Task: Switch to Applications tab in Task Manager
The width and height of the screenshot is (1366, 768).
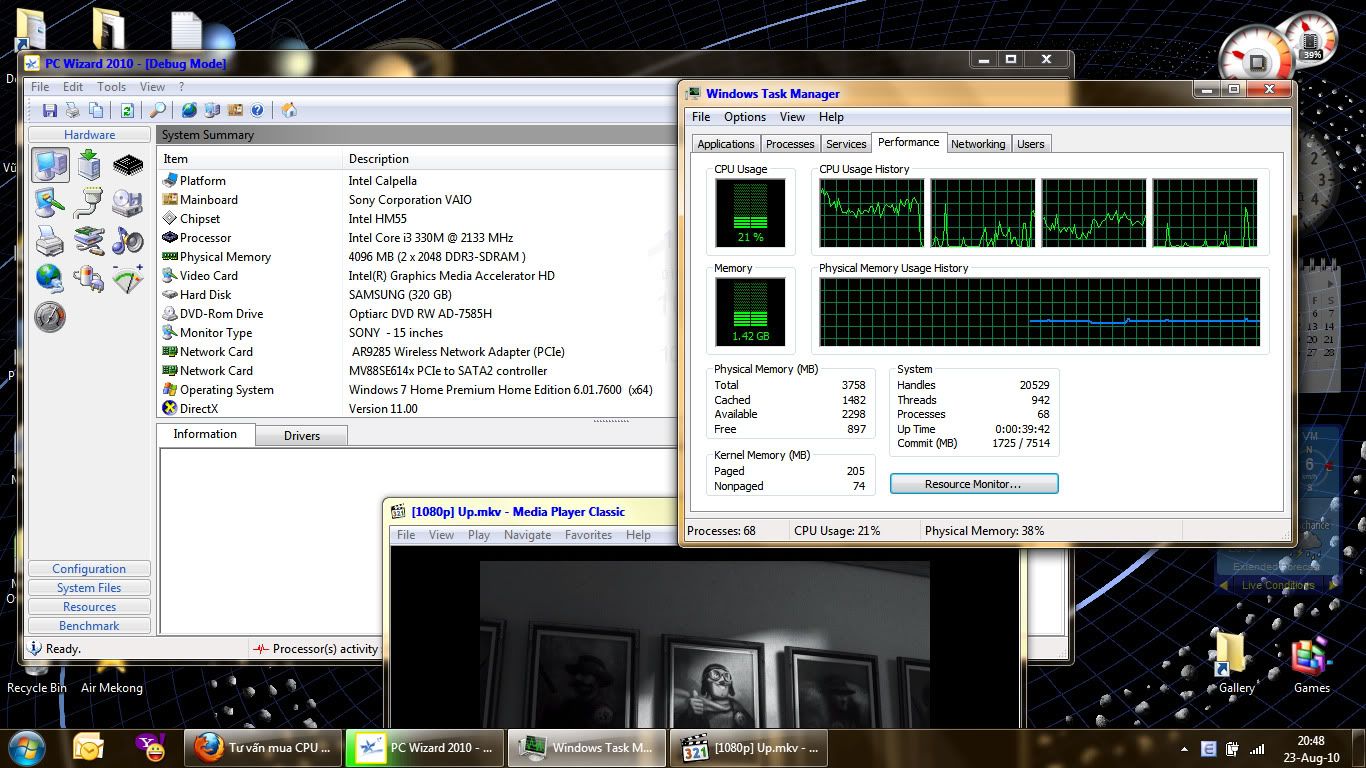Action: 726,144
